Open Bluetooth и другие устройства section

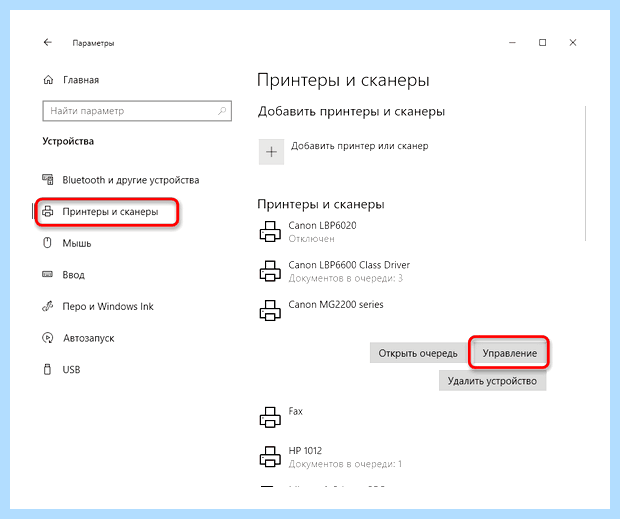pyautogui.click(x=131, y=180)
